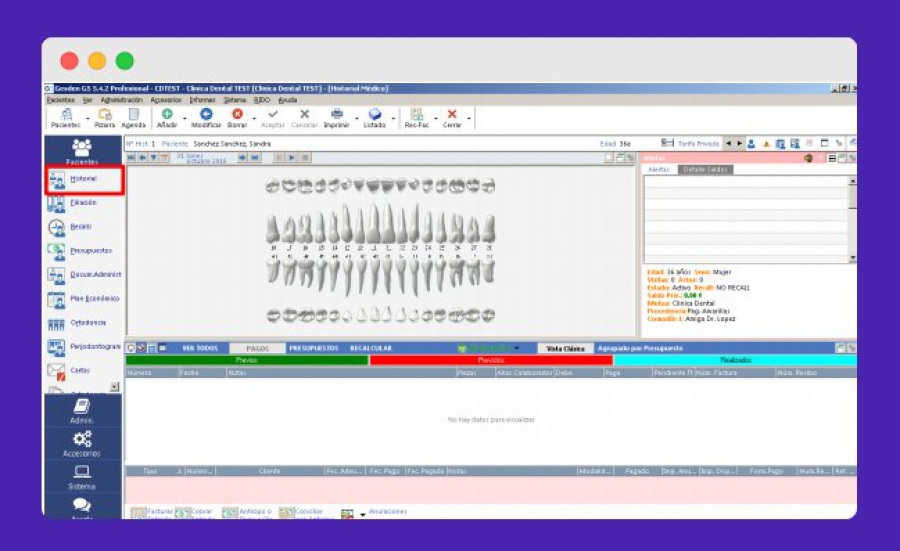Open Recalls in the sidebar
900x551 pixels.
[x=81, y=227]
